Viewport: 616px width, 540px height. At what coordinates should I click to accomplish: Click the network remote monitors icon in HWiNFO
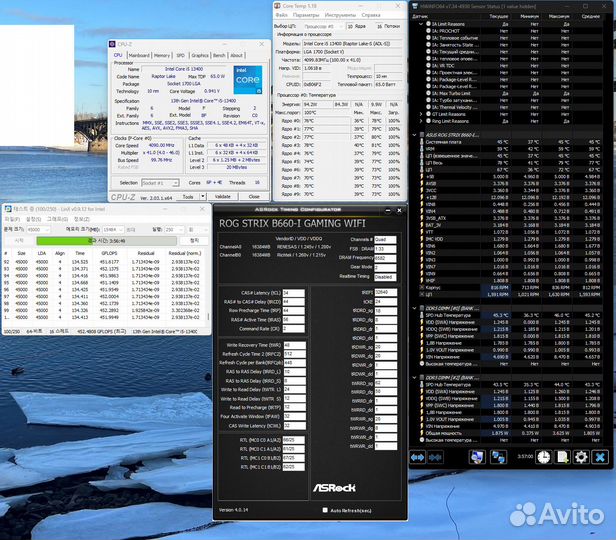(x=498, y=457)
